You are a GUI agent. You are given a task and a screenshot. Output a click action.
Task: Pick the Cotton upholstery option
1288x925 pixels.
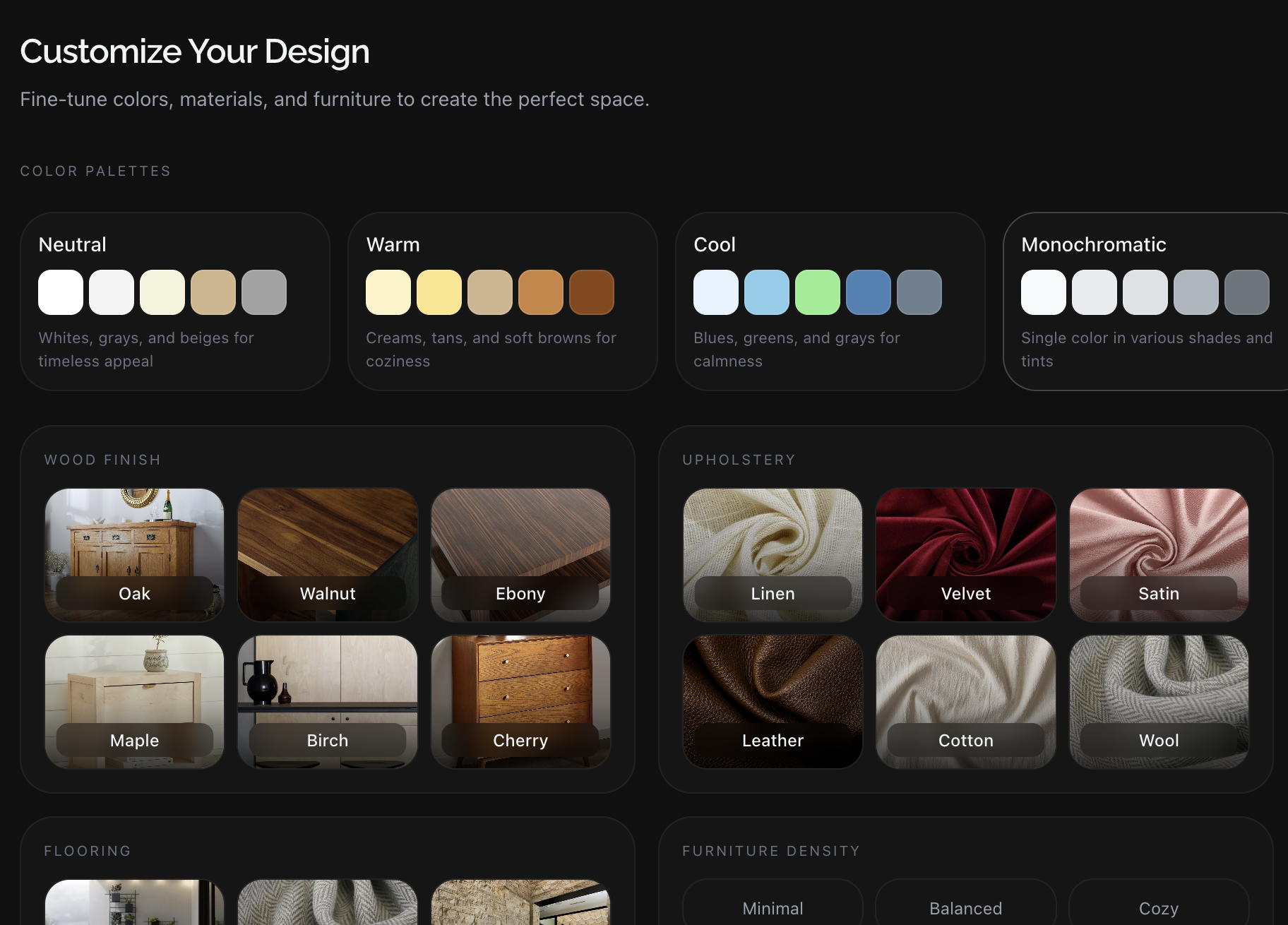coord(965,701)
